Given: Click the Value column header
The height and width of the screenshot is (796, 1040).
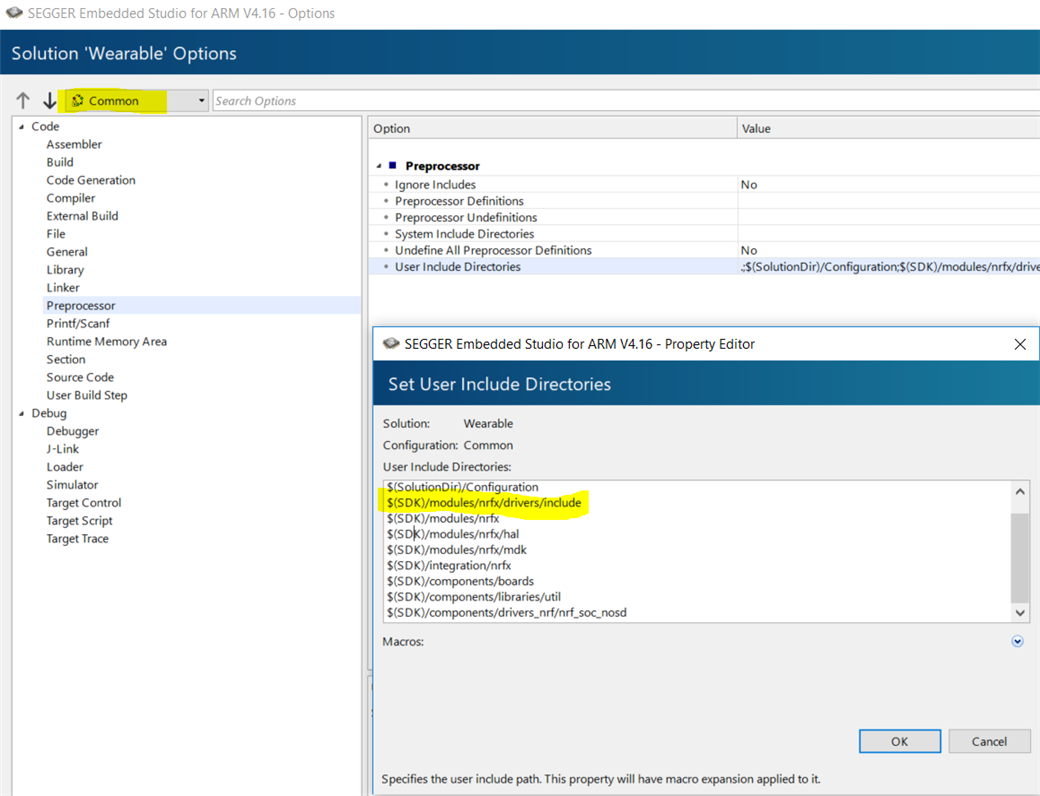Looking at the screenshot, I should tap(889, 129).
